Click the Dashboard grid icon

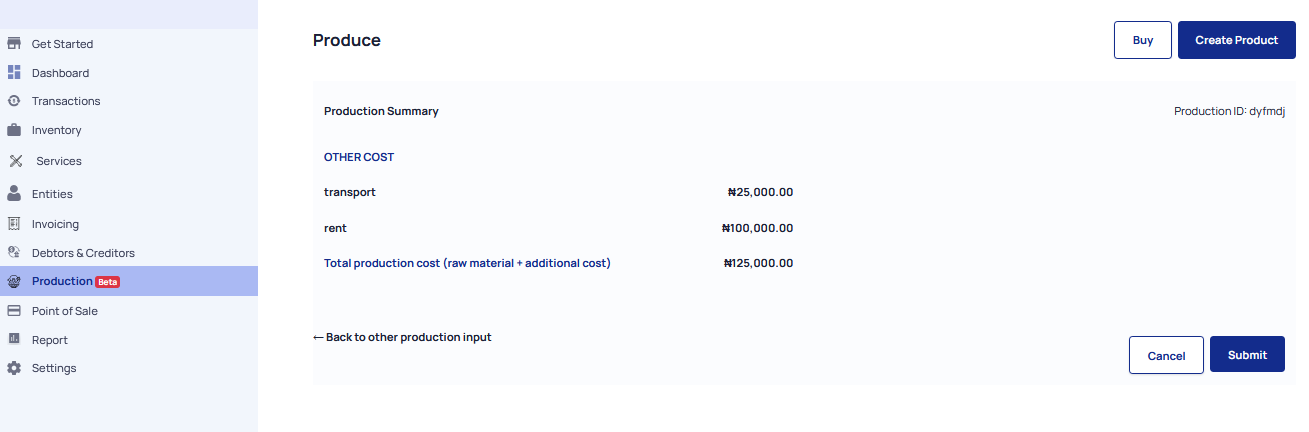[x=14, y=73]
